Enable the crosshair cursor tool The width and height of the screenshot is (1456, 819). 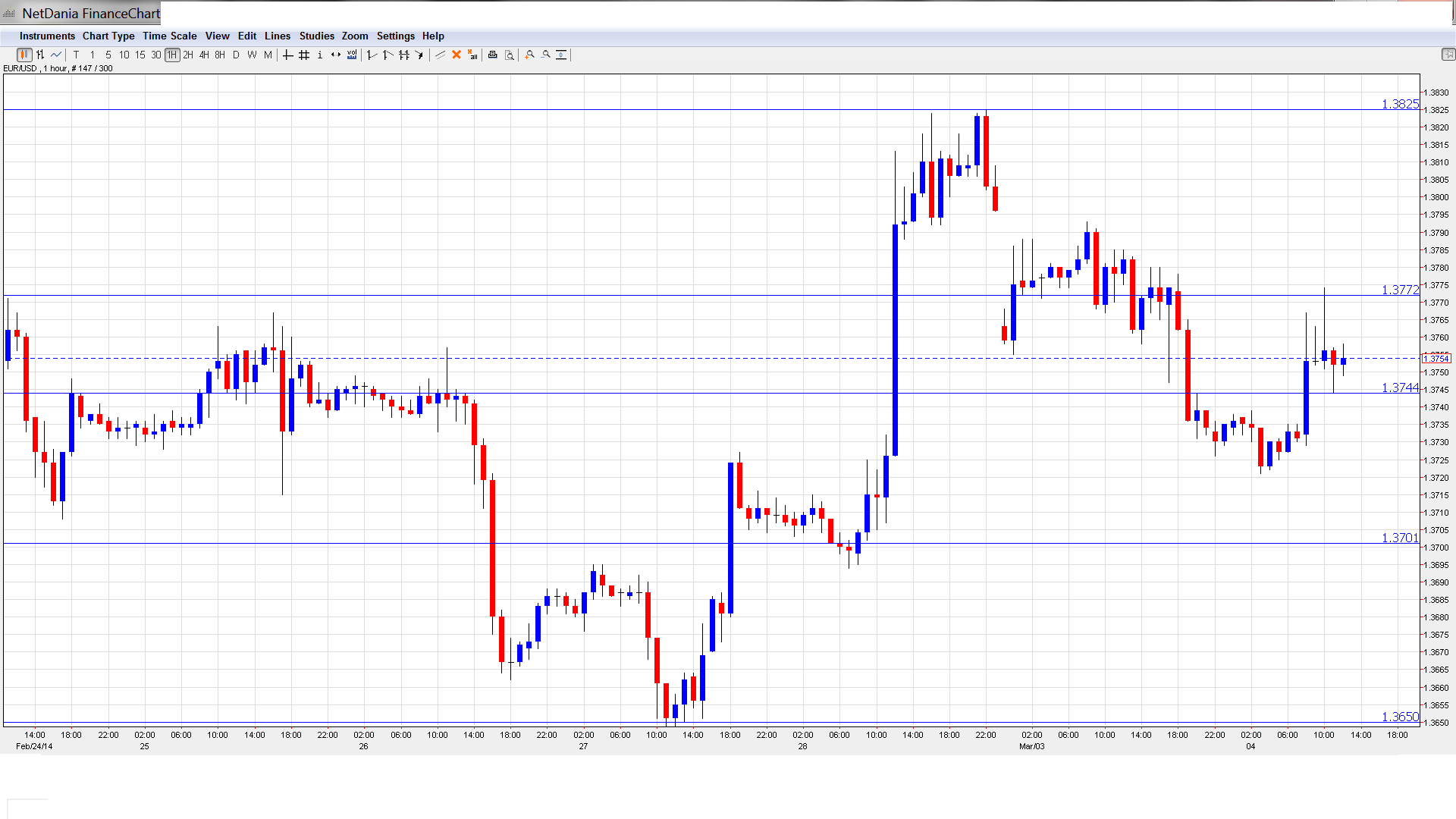288,55
